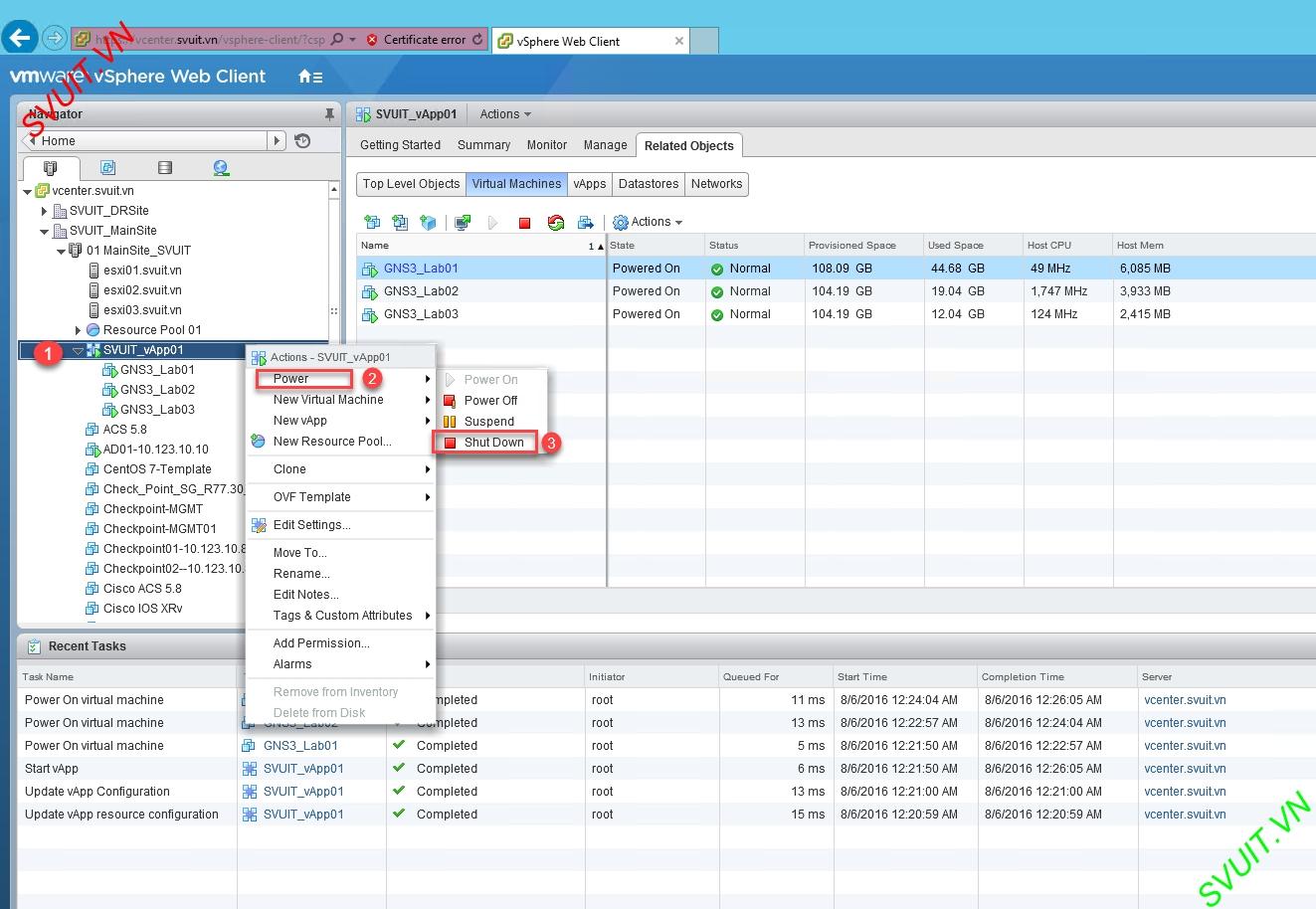Click the grayed-out power on toolbar icon

point(492,222)
